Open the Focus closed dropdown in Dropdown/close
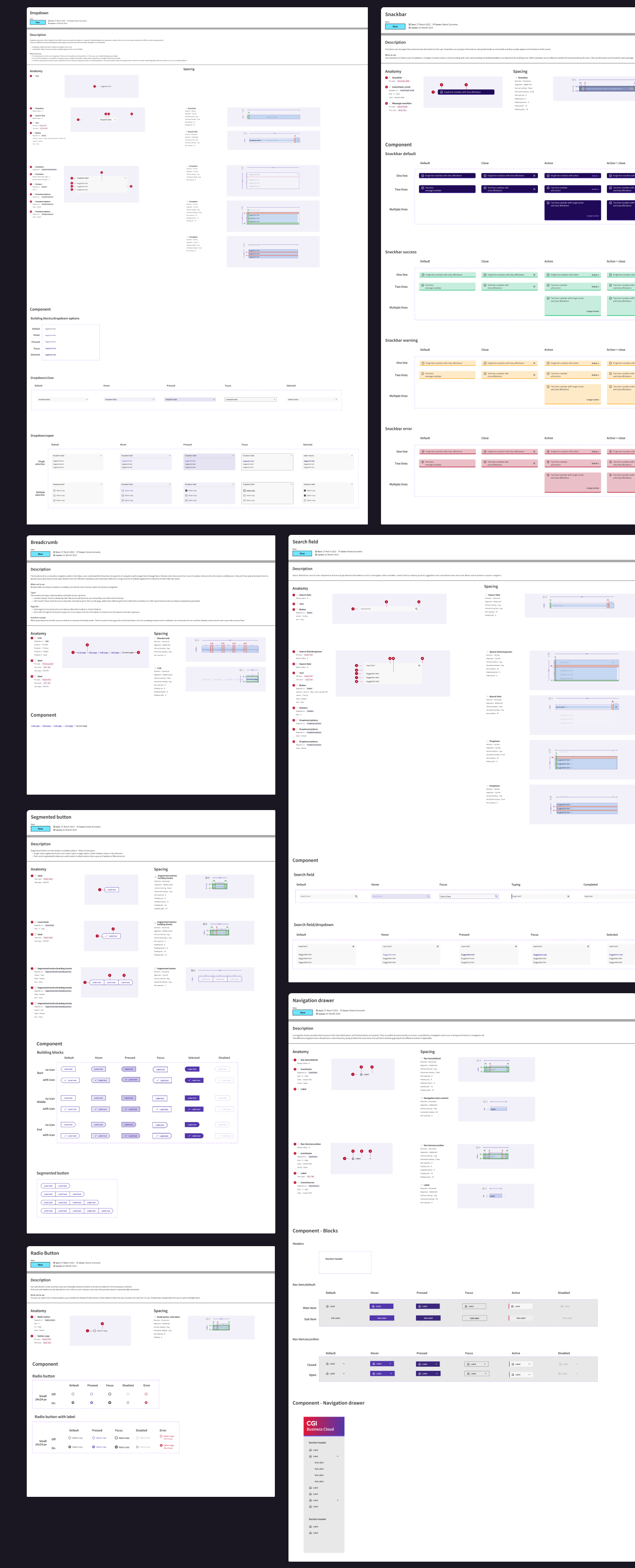 250,399
